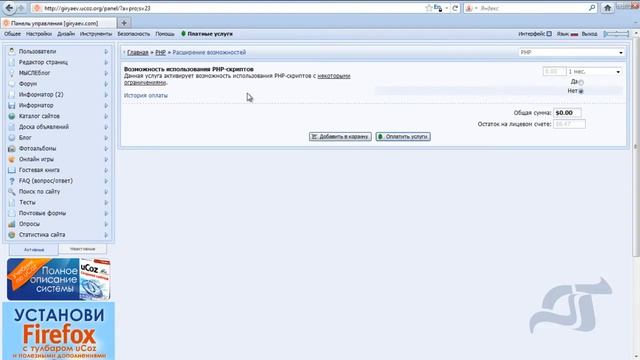This screenshot has height=360, width=640.
Task: Click Добавить в корзину button
Action: click(x=340, y=136)
